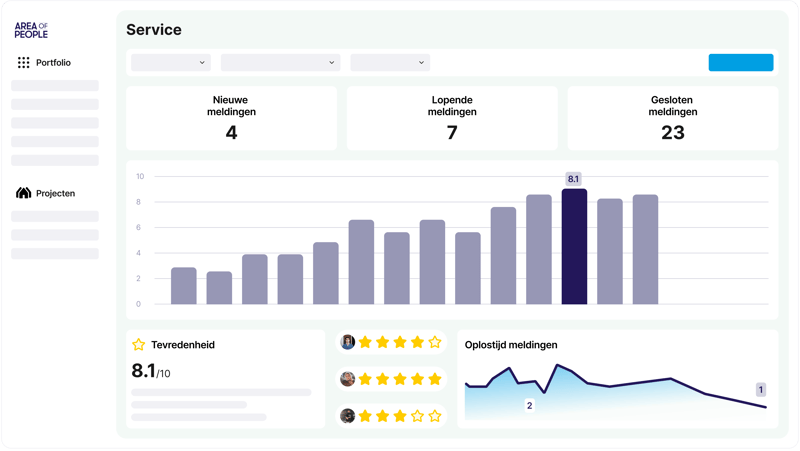Select the marker labeled 2 on line chart
The height and width of the screenshot is (451, 800).
pyautogui.click(x=530, y=406)
